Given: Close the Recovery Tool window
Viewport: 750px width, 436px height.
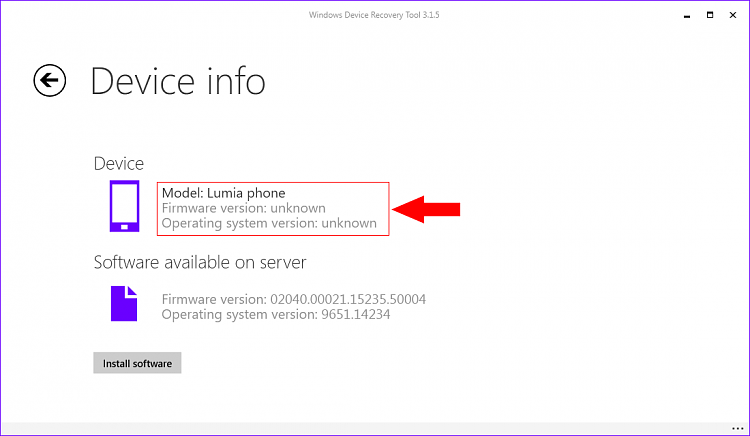Looking at the screenshot, I should [733, 15].
